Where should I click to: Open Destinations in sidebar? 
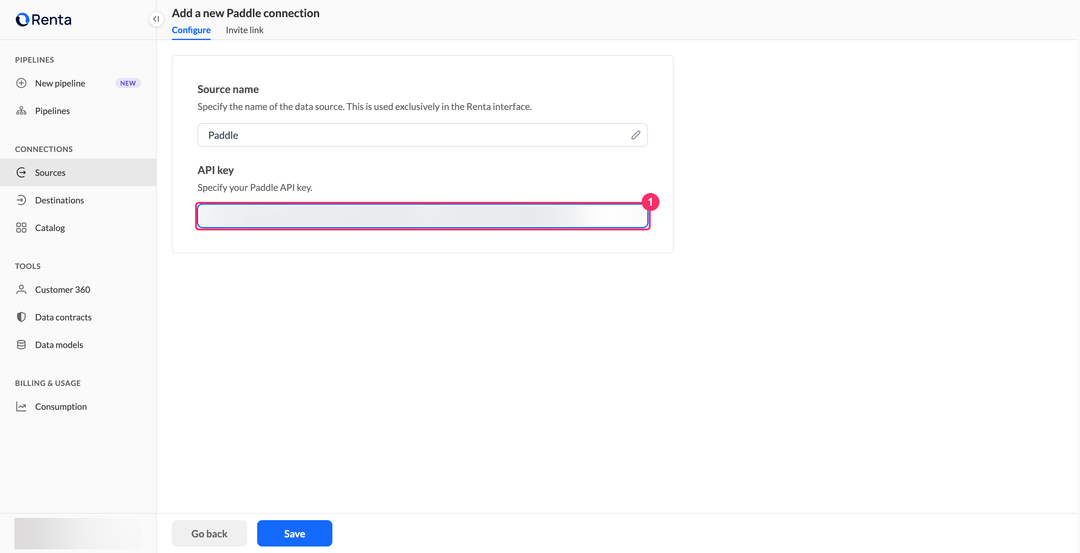pyautogui.click(x=78, y=200)
